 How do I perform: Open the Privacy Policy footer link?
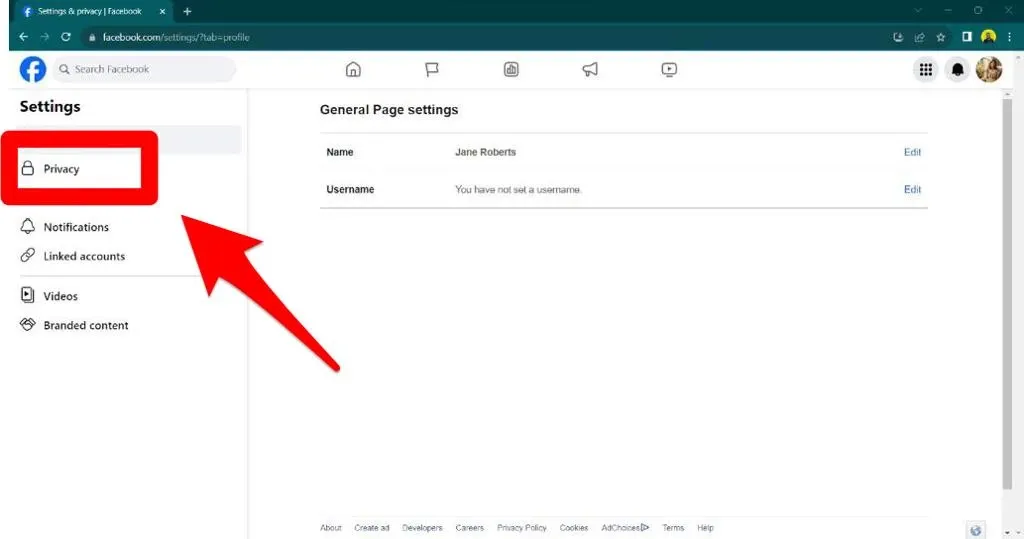click(521, 528)
